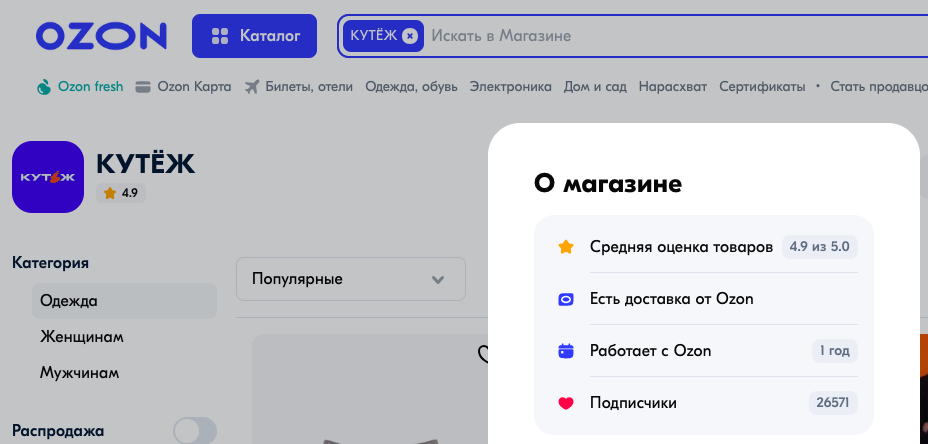Click the КУТЁЖ store logo
The height and width of the screenshot is (444, 928).
(x=47, y=177)
